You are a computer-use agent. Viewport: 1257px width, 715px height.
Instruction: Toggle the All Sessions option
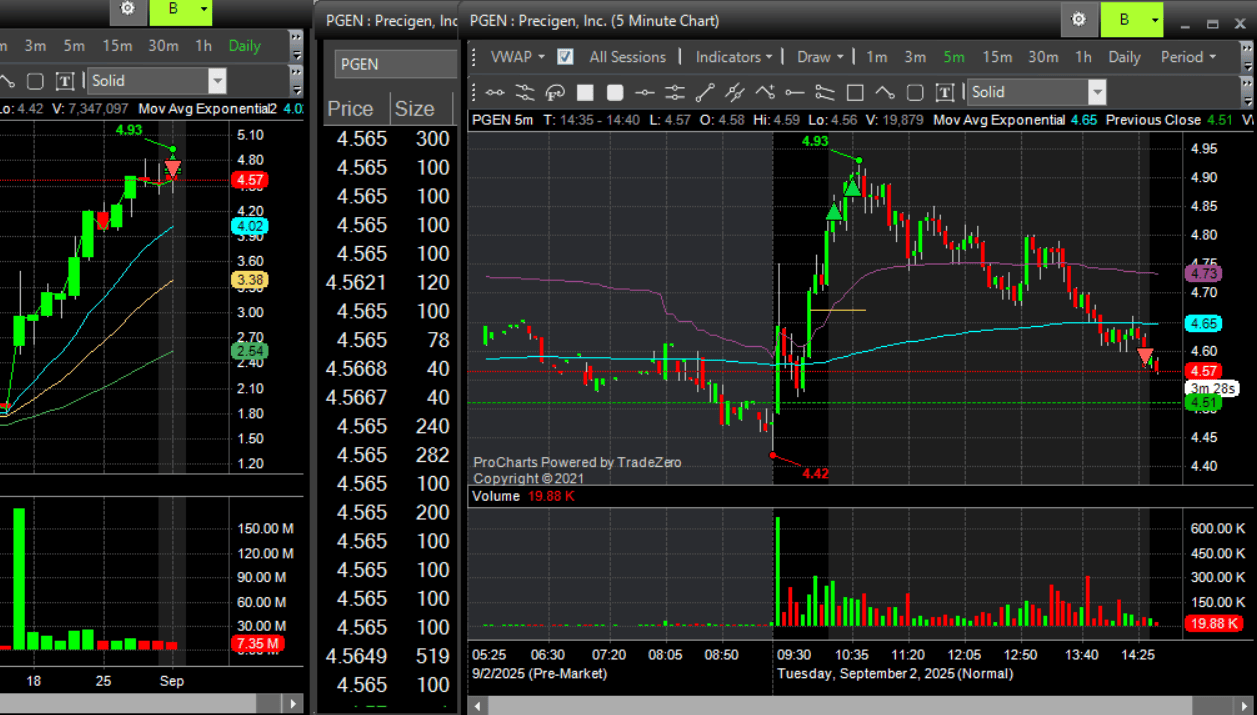(627, 57)
